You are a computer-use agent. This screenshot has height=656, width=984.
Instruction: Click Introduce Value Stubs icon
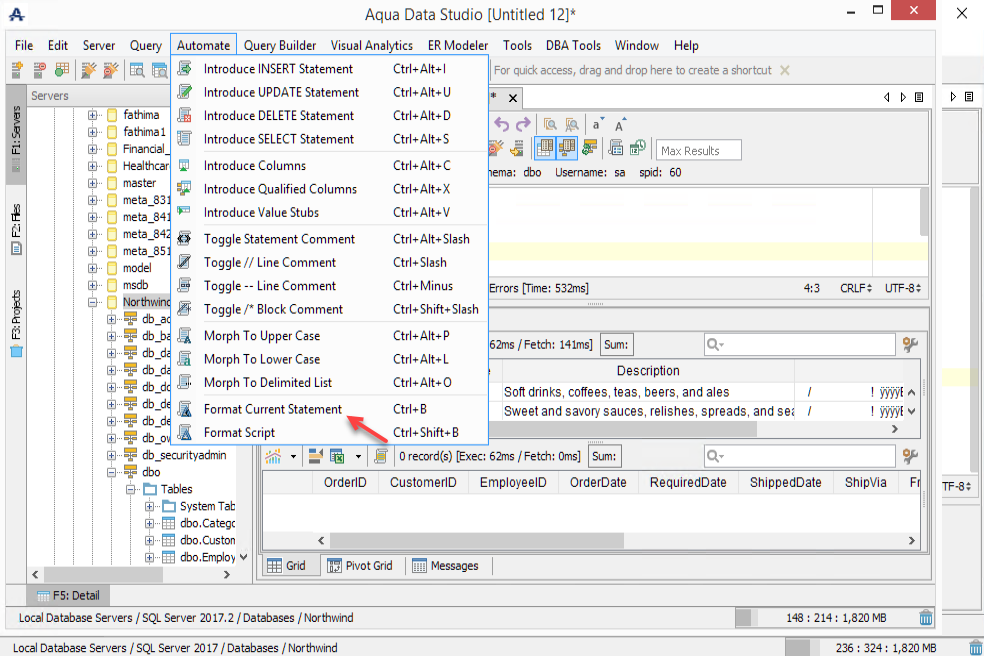pyautogui.click(x=184, y=212)
